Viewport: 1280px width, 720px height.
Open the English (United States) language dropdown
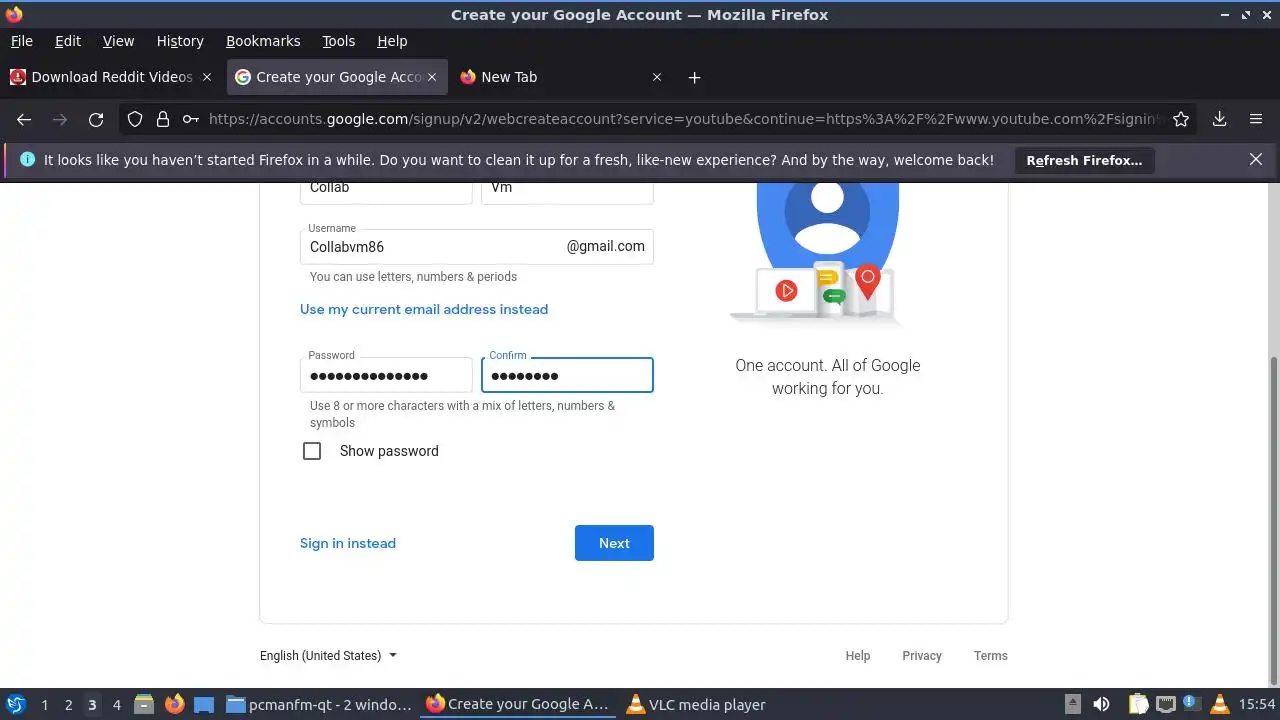pos(329,656)
